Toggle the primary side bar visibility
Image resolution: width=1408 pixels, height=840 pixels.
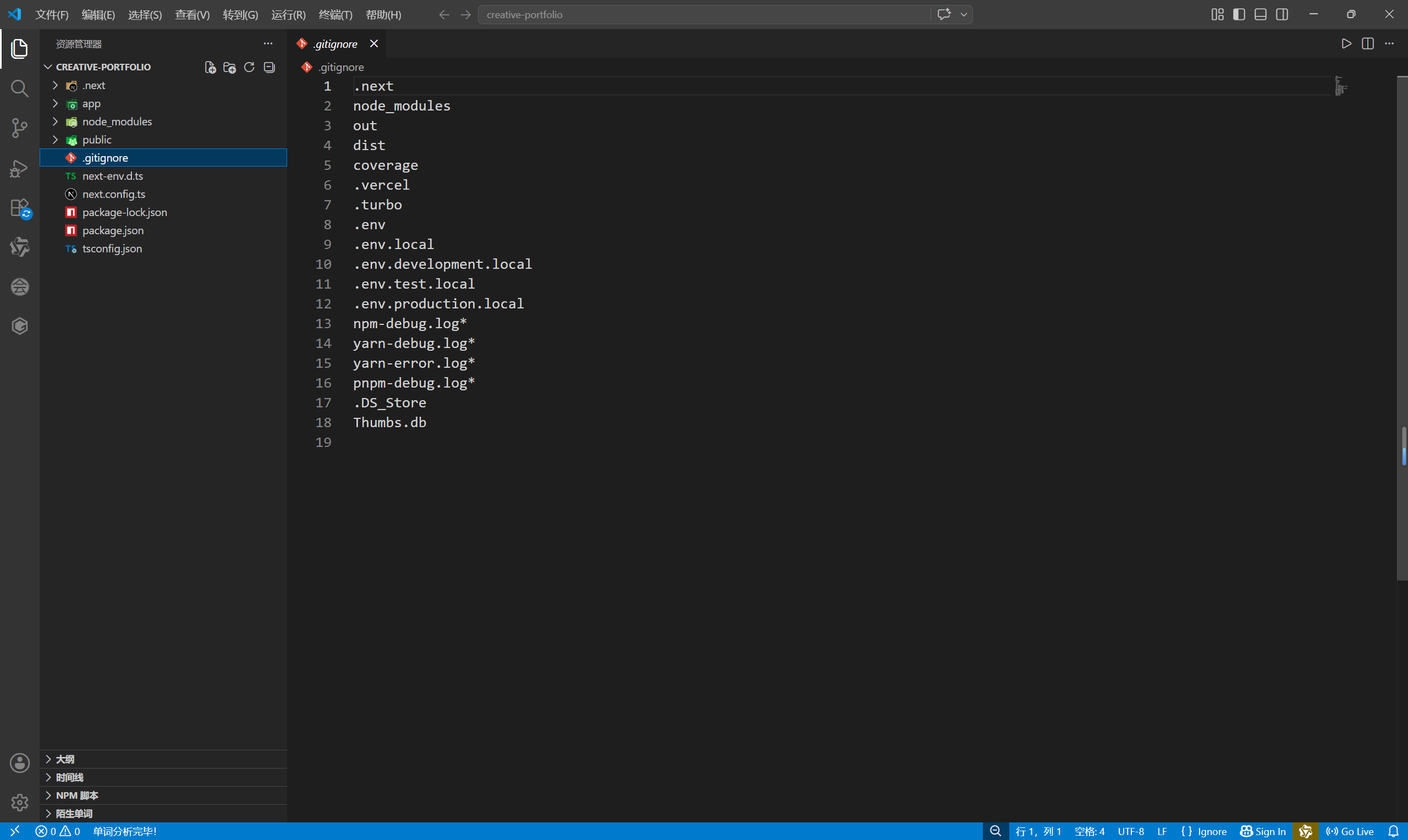(1239, 15)
